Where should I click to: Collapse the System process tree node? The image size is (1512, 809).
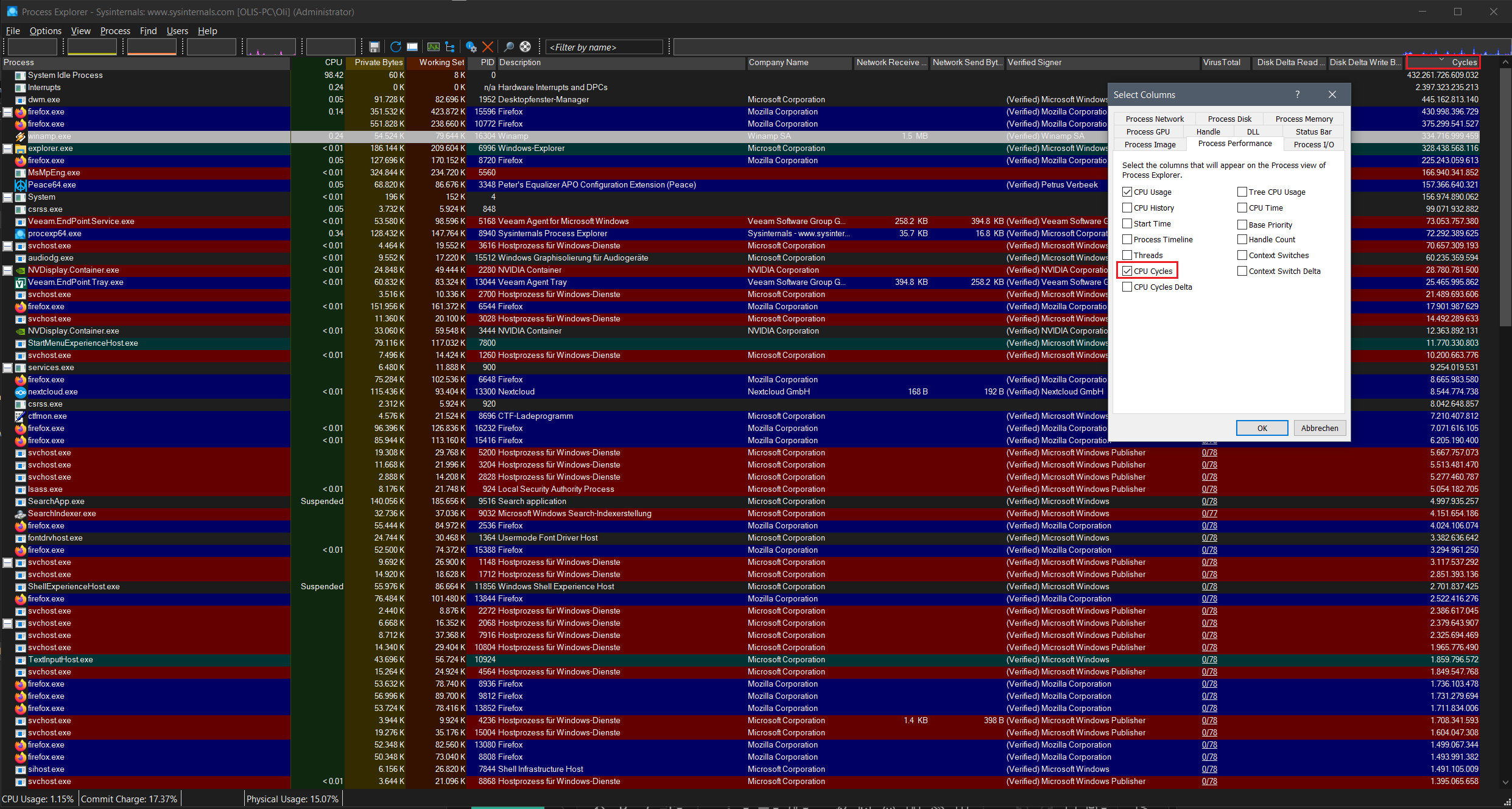point(7,197)
